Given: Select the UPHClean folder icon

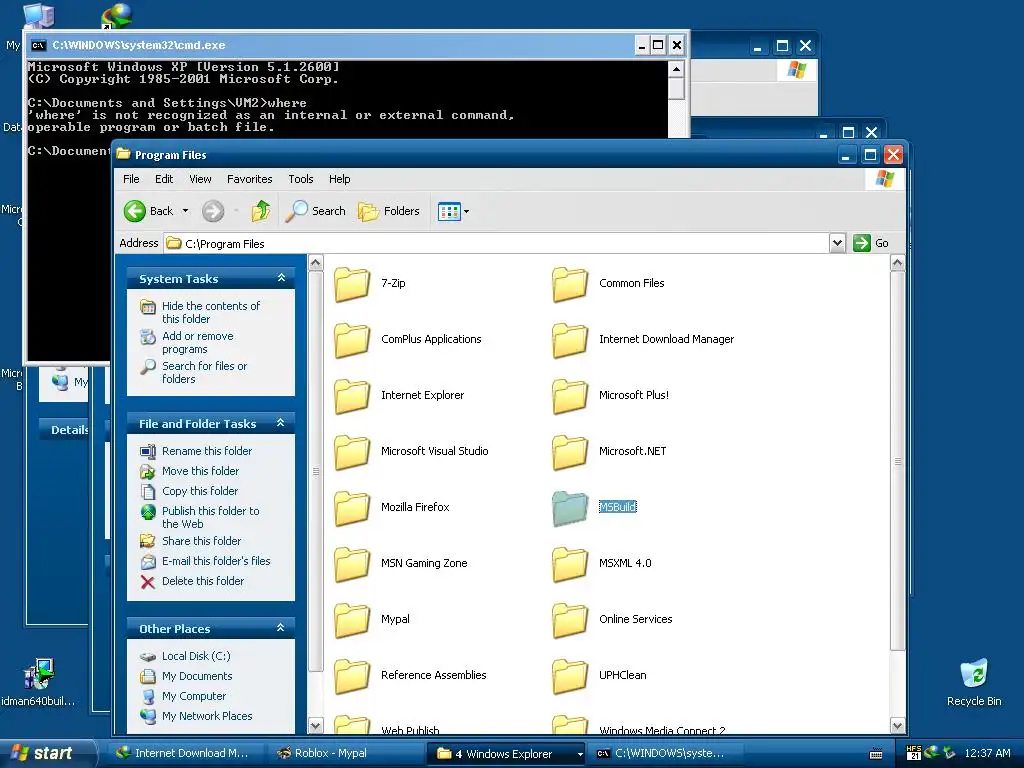Looking at the screenshot, I should (x=570, y=677).
